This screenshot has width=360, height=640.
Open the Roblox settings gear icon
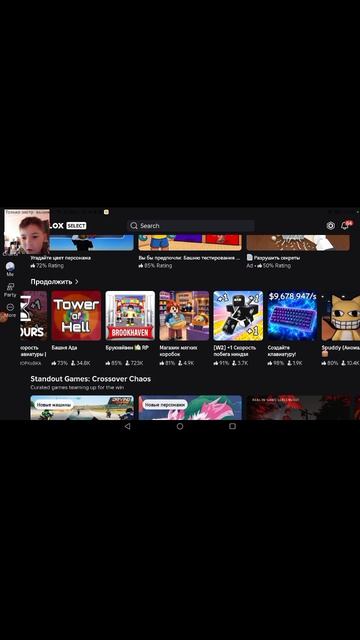click(x=330, y=226)
